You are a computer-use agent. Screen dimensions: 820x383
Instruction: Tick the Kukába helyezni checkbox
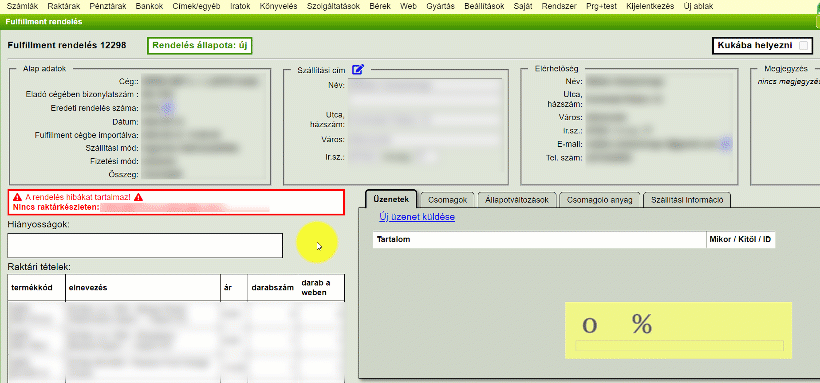coord(803,46)
